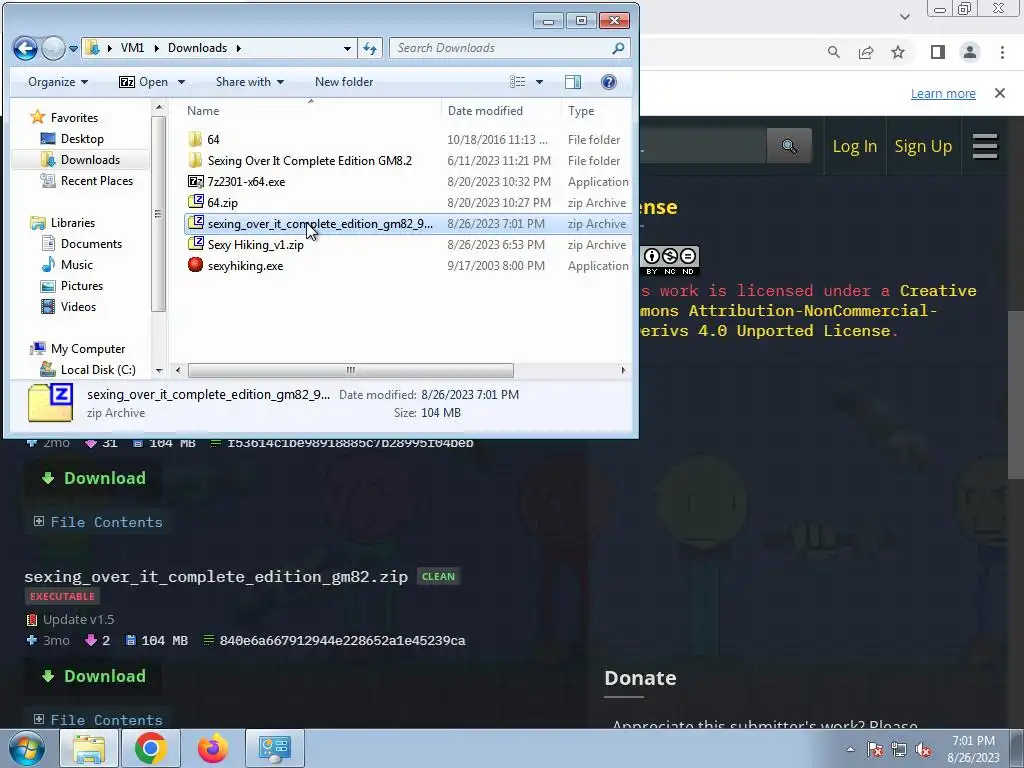The height and width of the screenshot is (768, 1024).
Task: Click the Firefox icon on taskbar
Action: [x=213, y=748]
